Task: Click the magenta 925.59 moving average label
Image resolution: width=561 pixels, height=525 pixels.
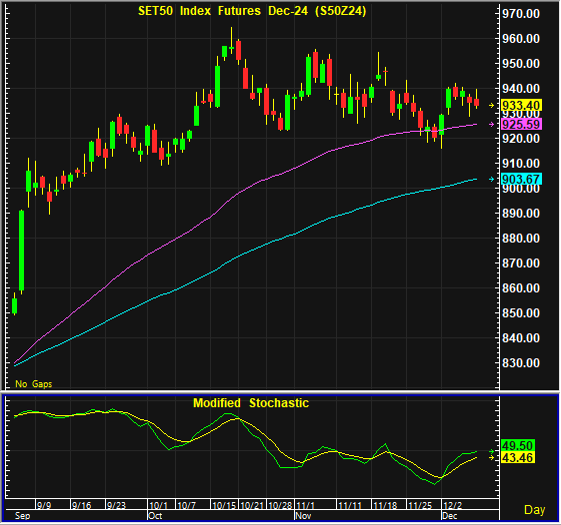Action: click(x=521, y=124)
